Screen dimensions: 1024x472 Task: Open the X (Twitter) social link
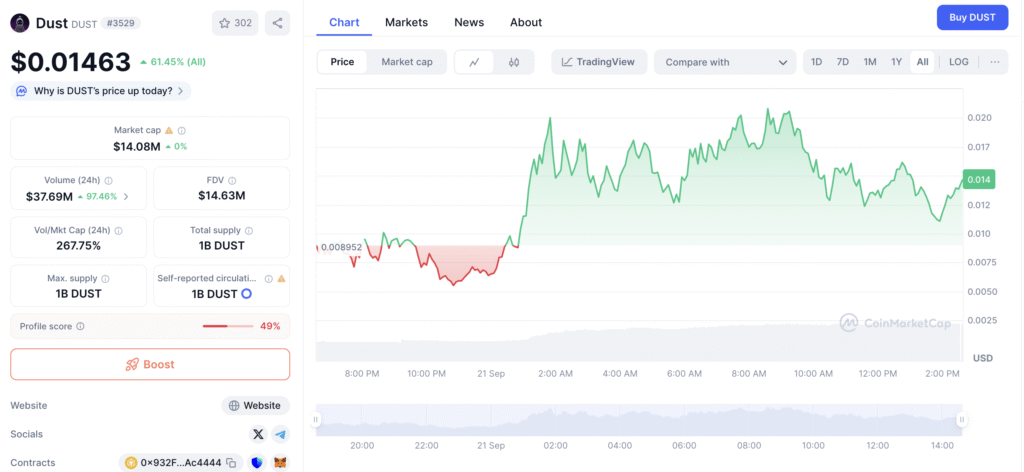click(258, 434)
